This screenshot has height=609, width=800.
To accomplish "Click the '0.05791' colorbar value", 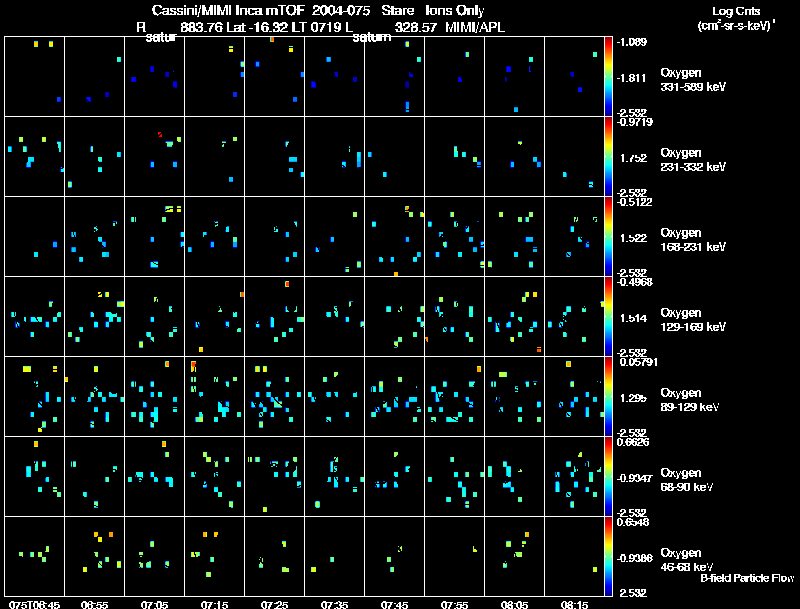I will click(639, 362).
